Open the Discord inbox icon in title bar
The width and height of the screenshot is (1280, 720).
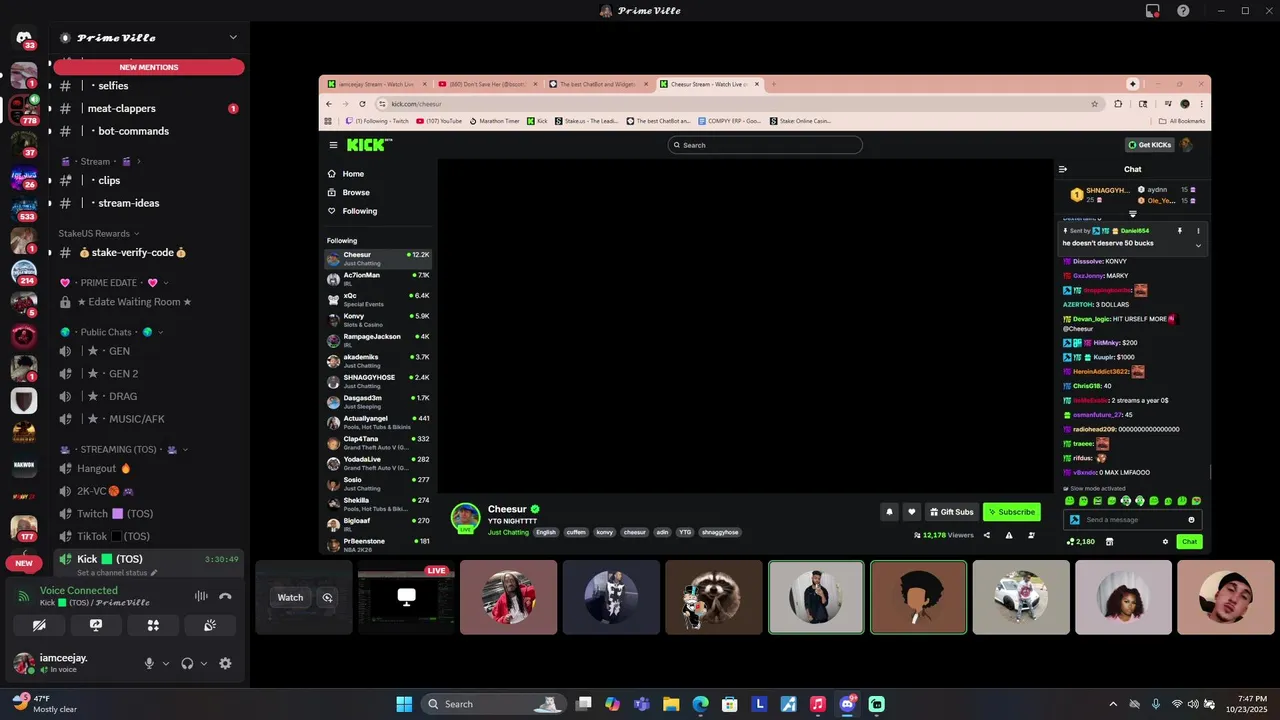(x=1153, y=11)
